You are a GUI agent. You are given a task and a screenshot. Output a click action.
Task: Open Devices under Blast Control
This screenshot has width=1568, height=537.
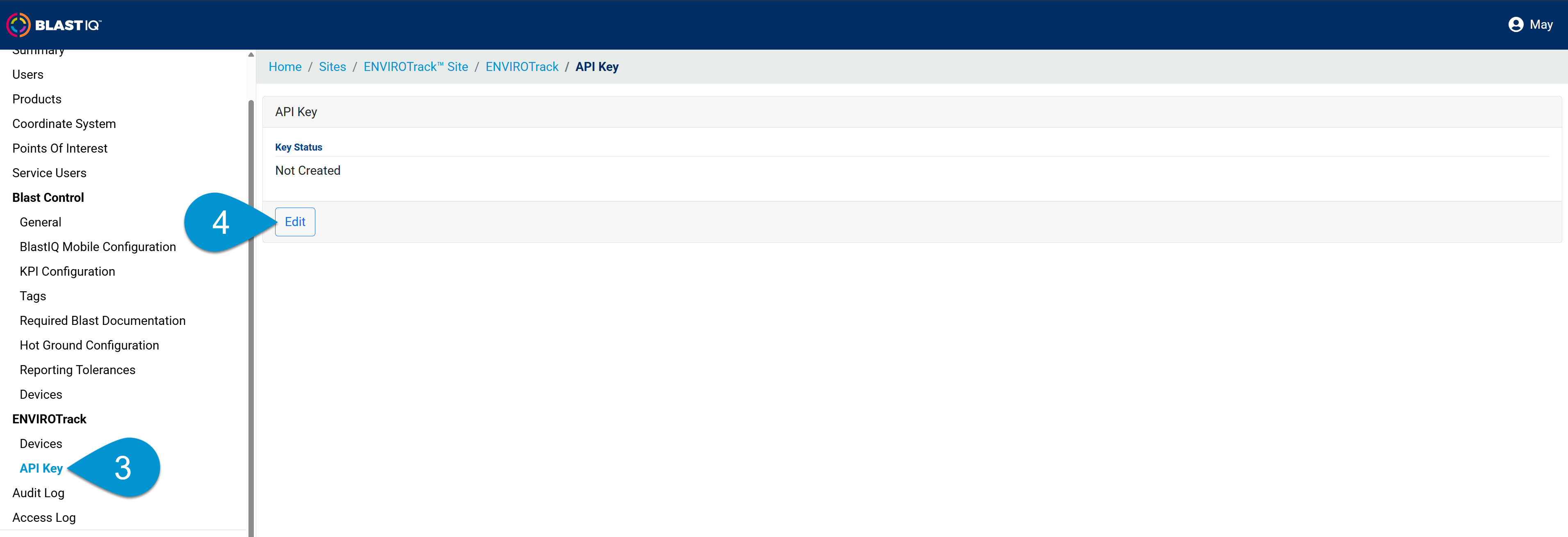(x=41, y=395)
